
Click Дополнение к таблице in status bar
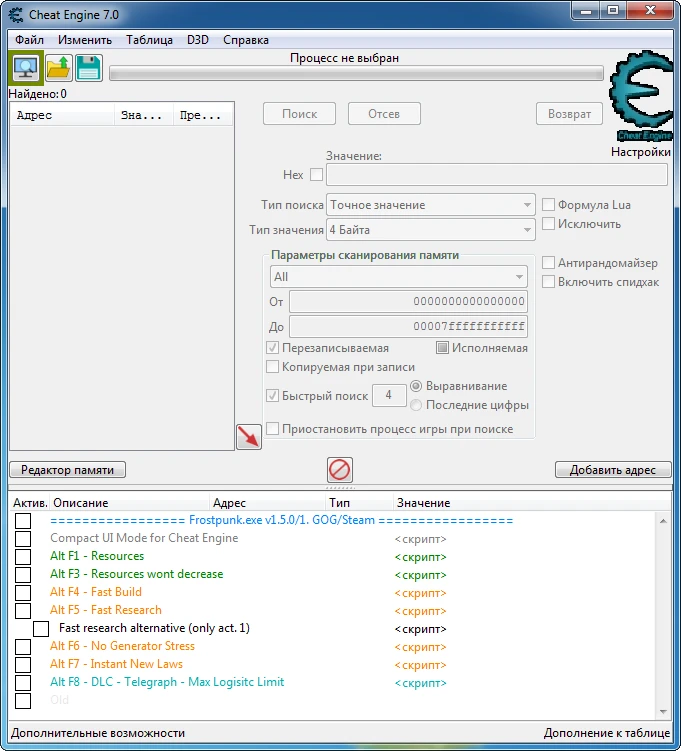tap(607, 733)
